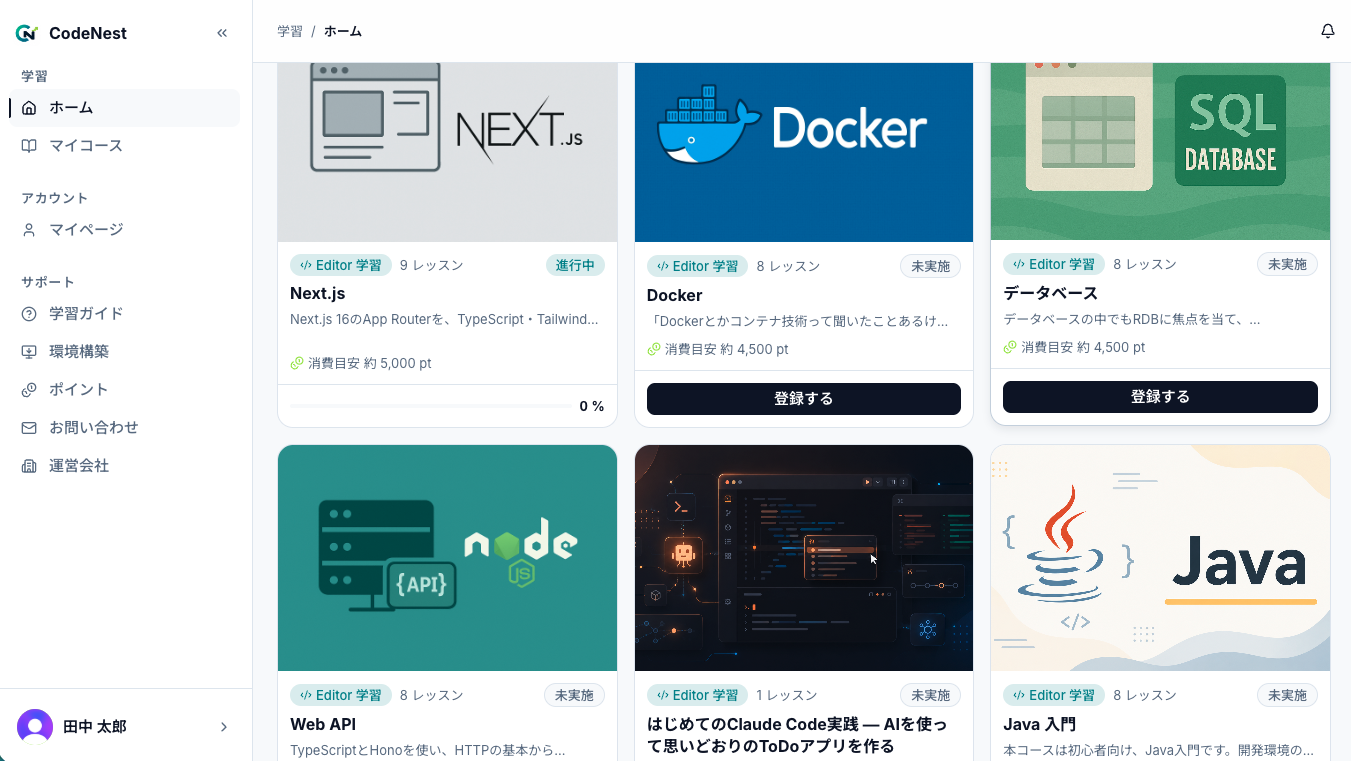Click the 学習ガイド question-mark icon

coord(29,314)
